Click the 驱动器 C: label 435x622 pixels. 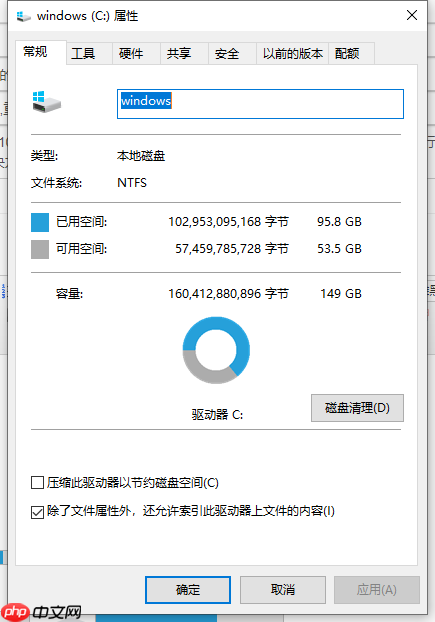click(217, 415)
